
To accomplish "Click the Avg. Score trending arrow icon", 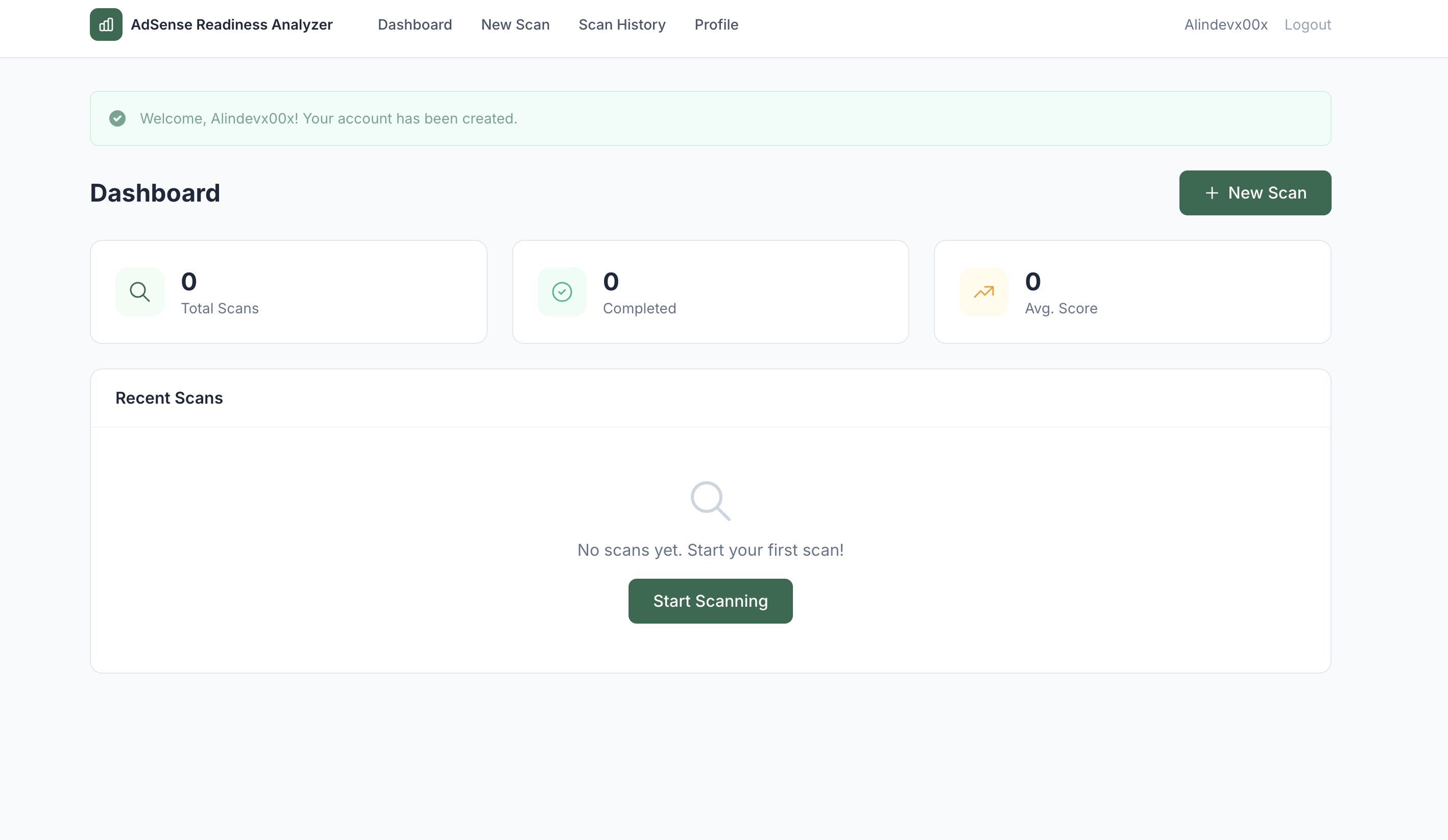I will point(983,292).
